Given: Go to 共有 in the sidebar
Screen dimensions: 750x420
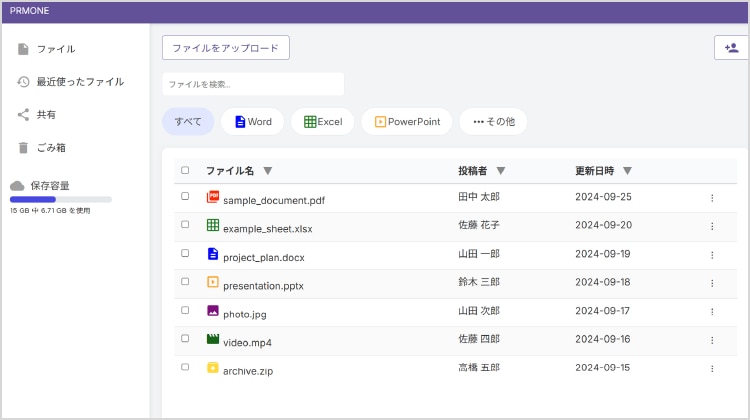Looking at the screenshot, I should pyautogui.click(x=46, y=115).
